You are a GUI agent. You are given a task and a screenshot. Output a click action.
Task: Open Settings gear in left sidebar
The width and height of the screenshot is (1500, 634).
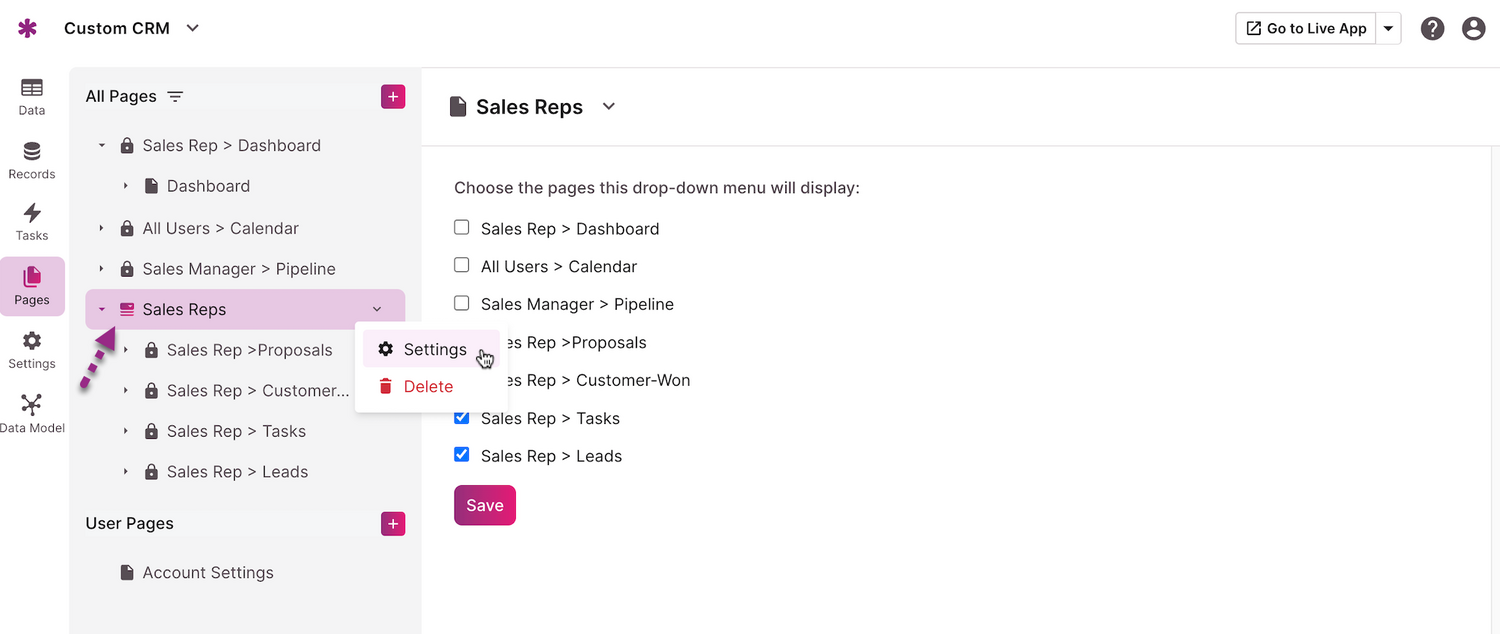click(x=32, y=349)
